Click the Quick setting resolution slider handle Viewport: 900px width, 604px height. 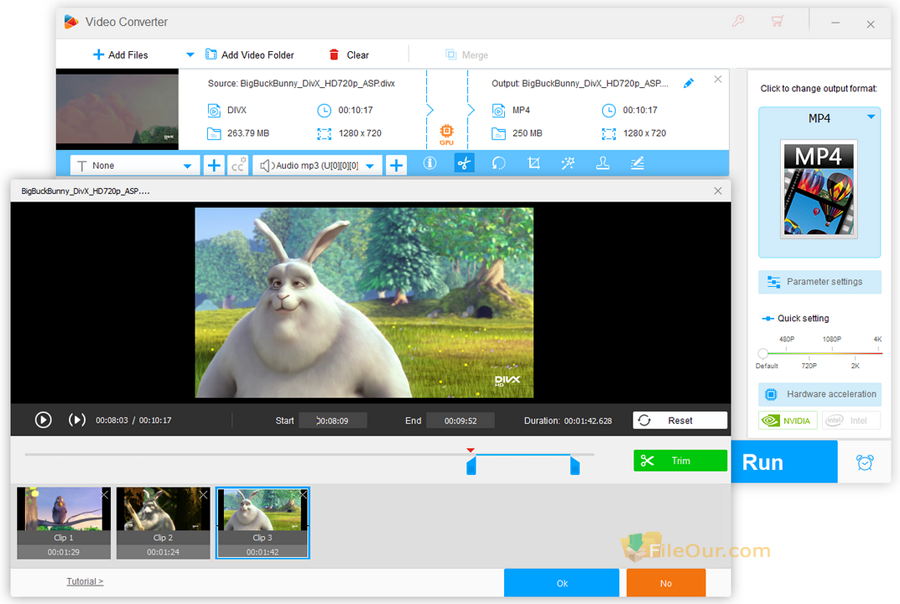tap(763, 354)
